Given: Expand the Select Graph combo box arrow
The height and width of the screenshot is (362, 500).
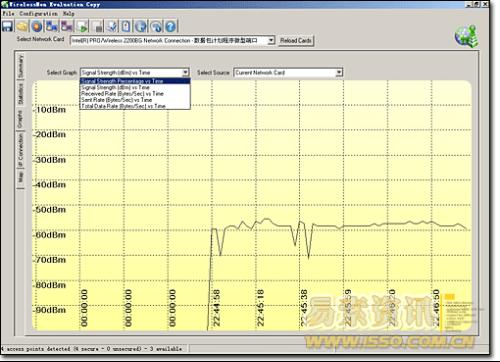Looking at the screenshot, I should click(x=185, y=72).
